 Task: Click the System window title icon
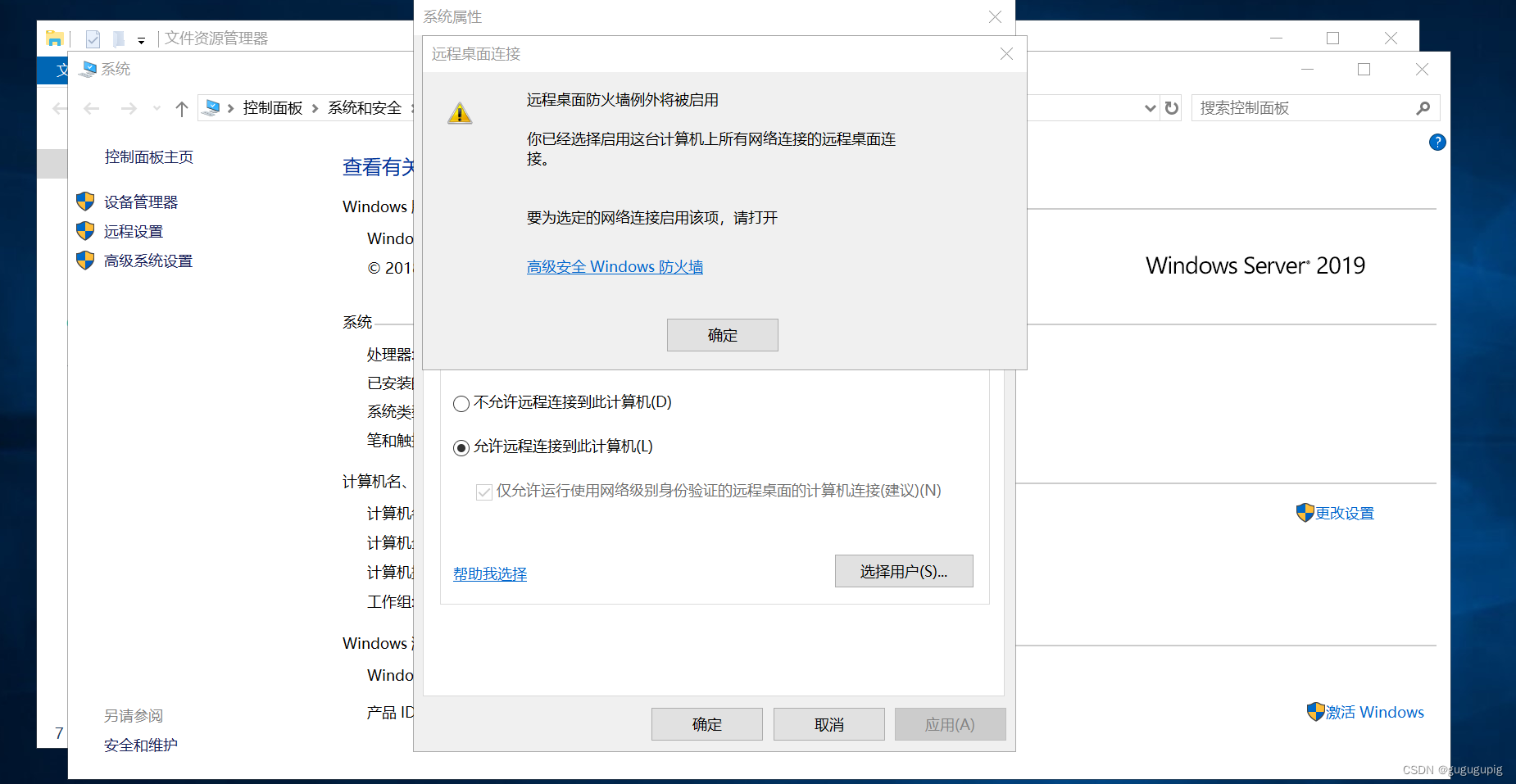pos(88,69)
